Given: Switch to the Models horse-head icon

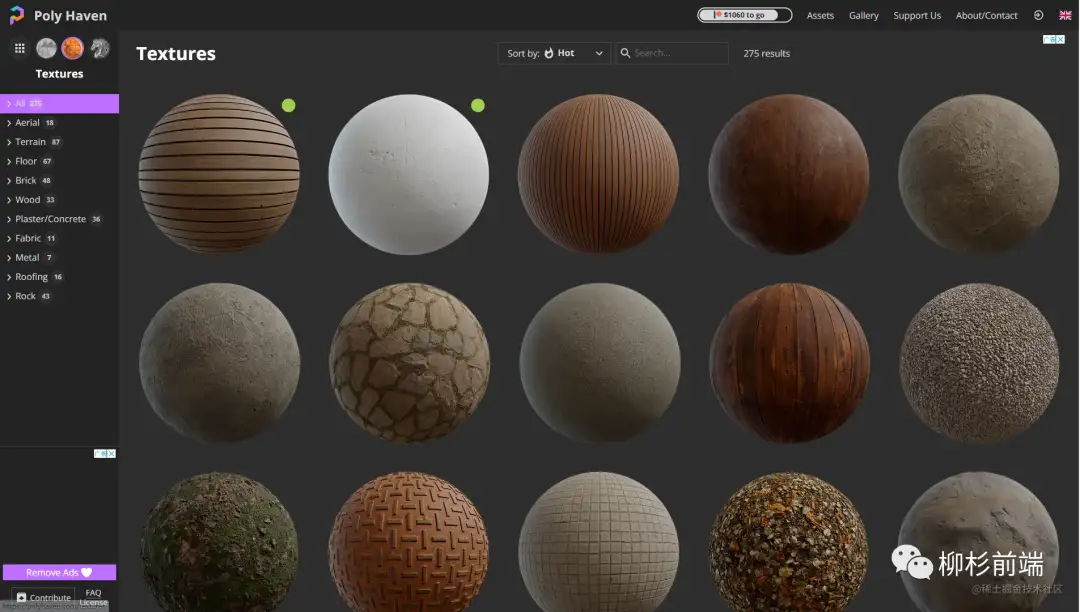Looking at the screenshot, I should [x=99, y=48].
